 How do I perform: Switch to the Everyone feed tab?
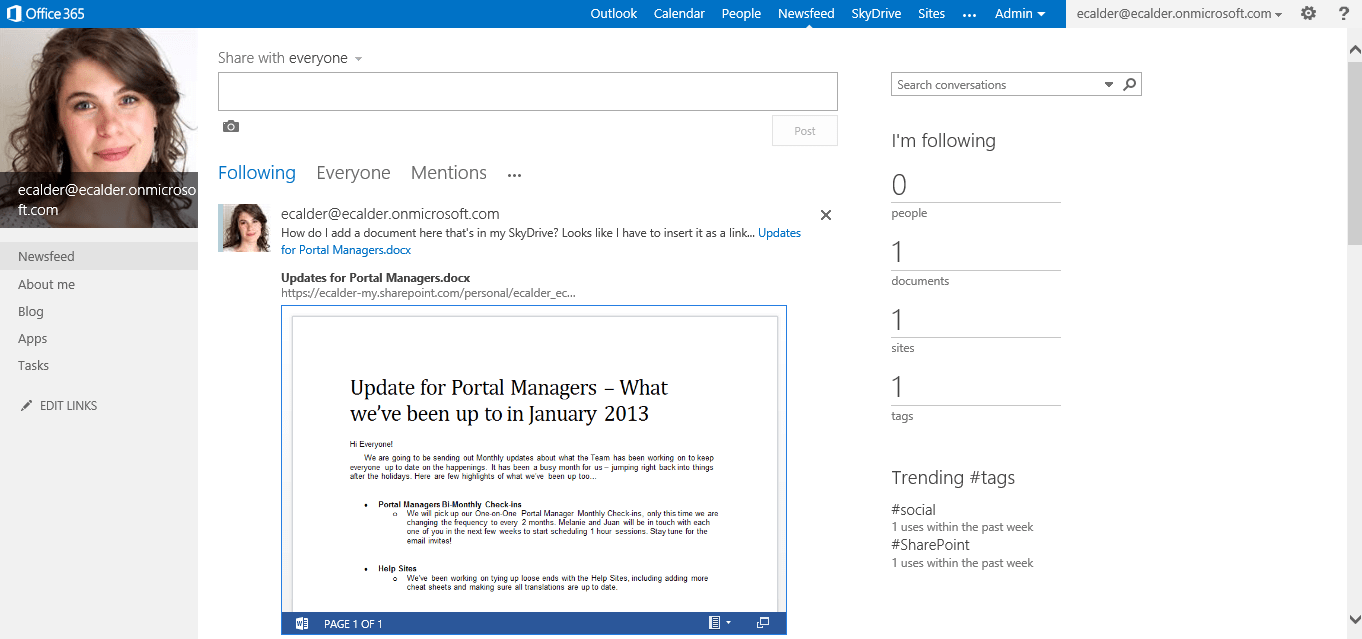pyautogui.click(x=353, y=173)
